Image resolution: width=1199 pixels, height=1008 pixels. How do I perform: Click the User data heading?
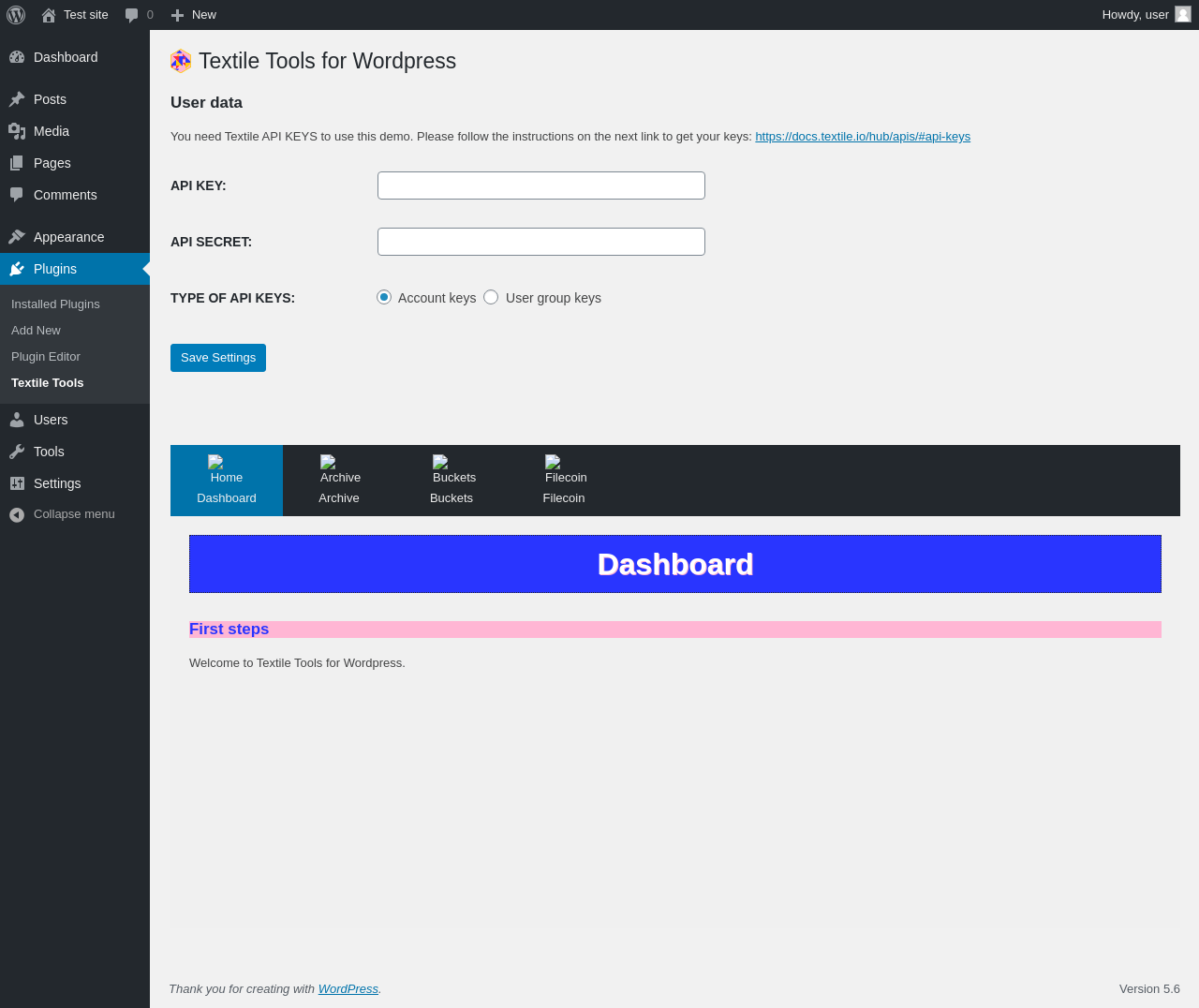point(206,103)
